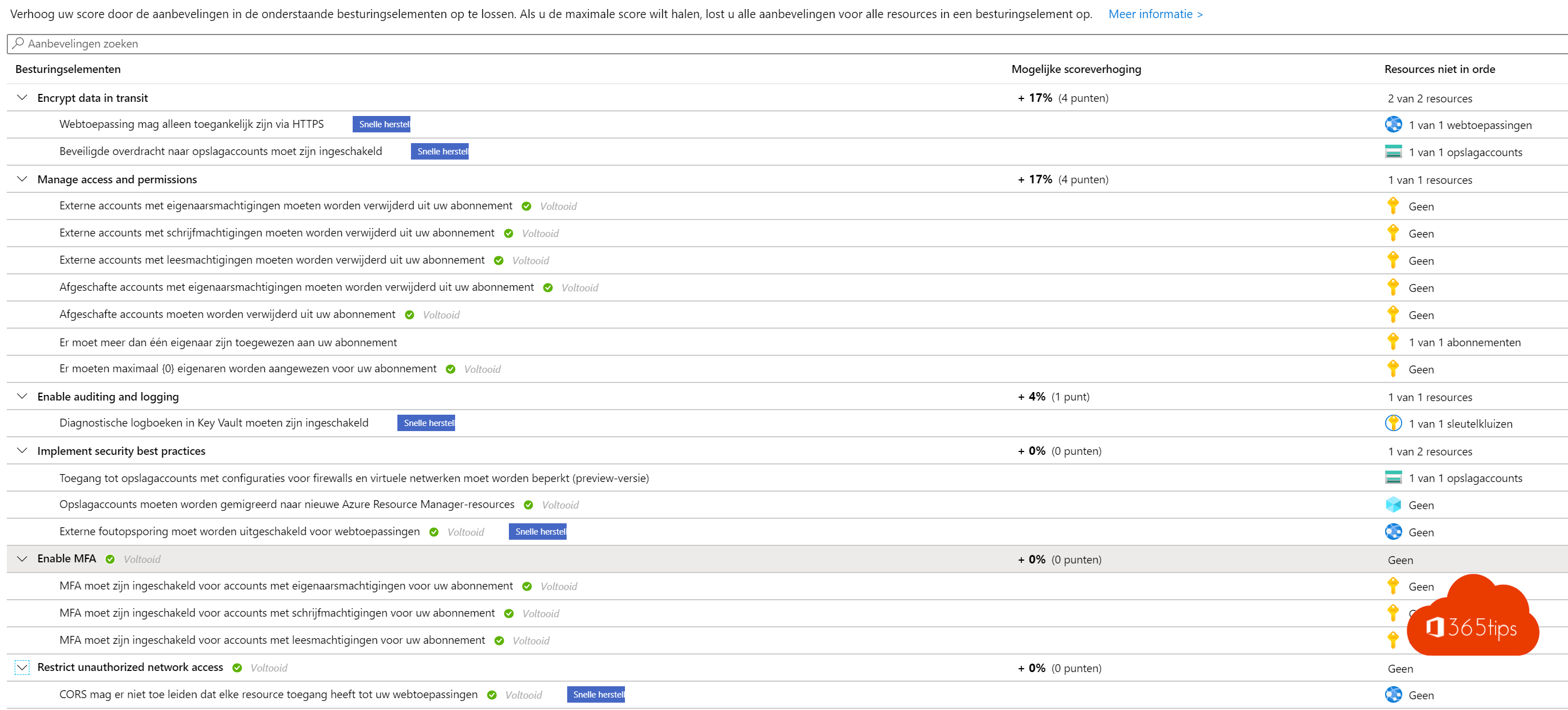Click storage icon beside Encrypt opslagaccounts row
This screenshot has height=710, width=1568.
1393,152
